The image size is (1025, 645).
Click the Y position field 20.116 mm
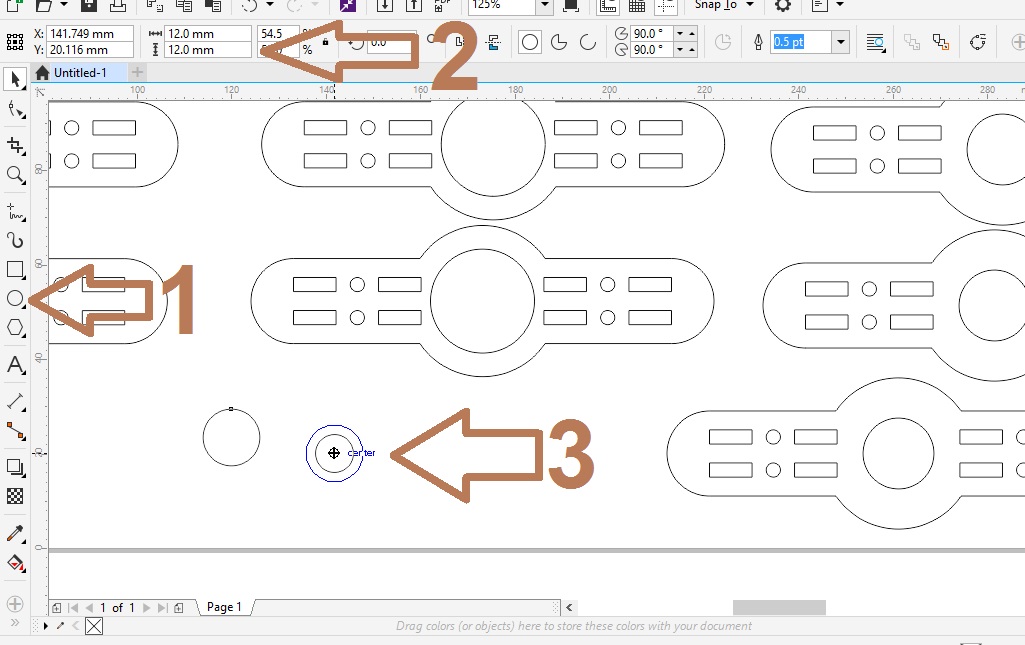click(90, 50)
